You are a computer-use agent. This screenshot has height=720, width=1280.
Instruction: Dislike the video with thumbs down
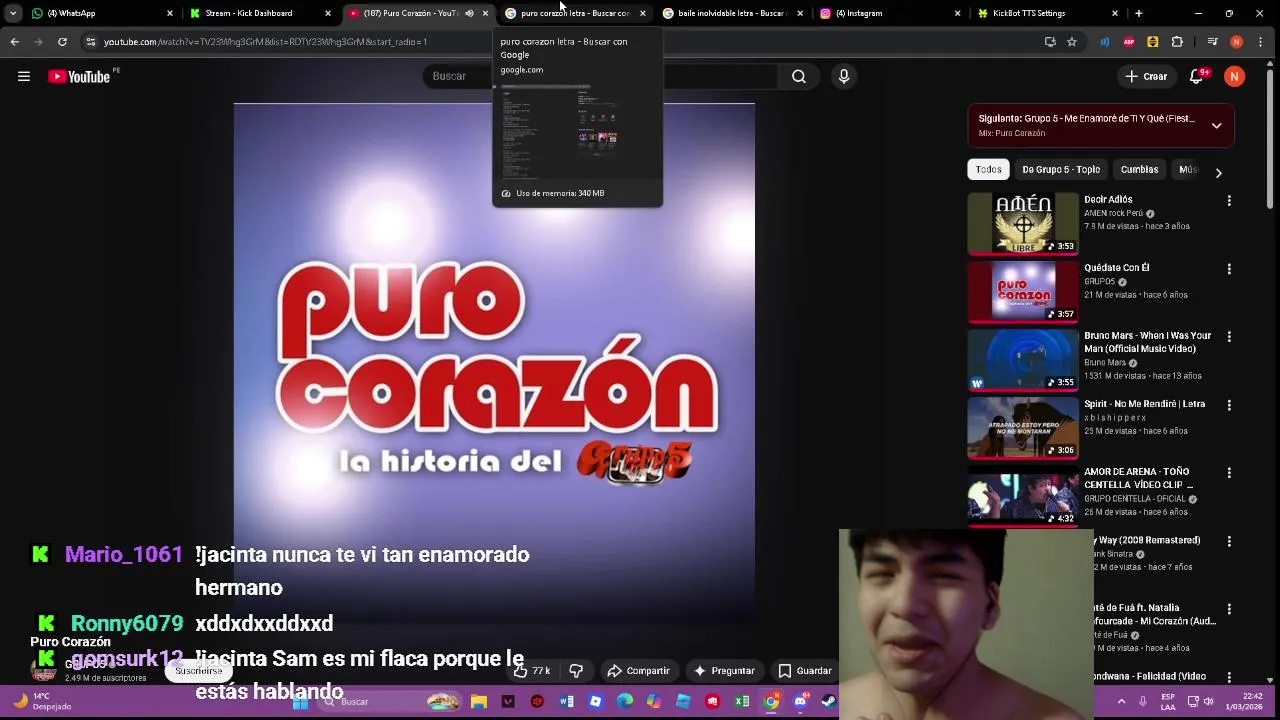[576, 671]
